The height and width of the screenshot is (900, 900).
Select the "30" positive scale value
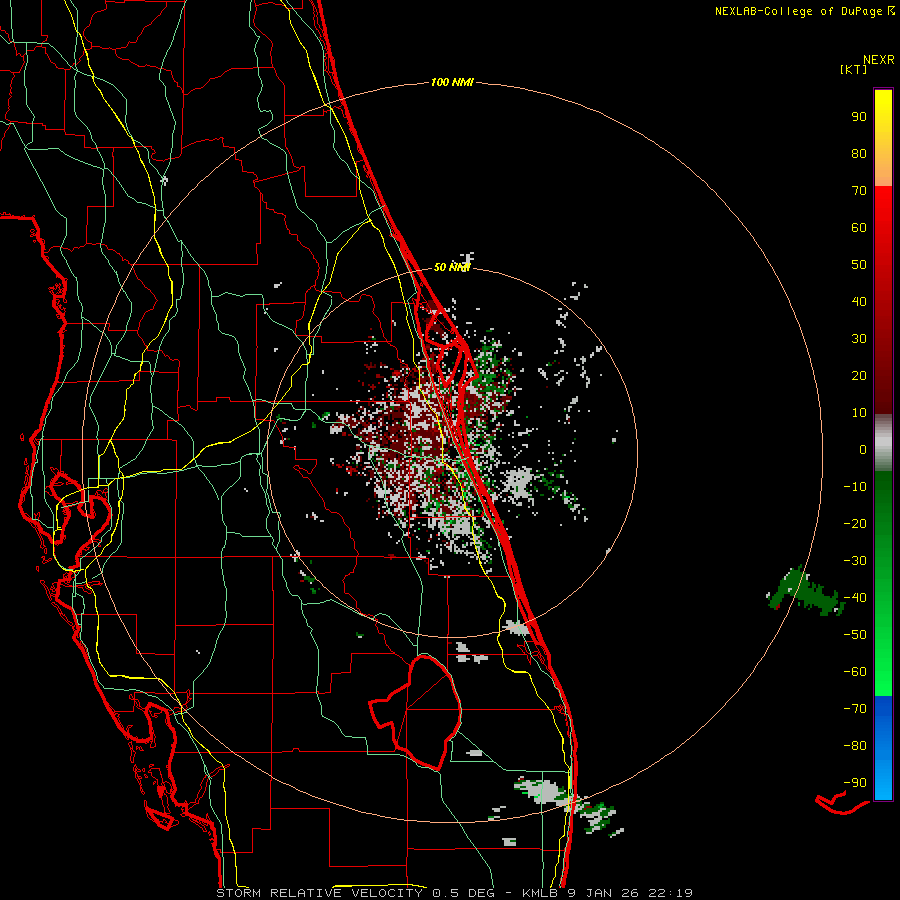point(859,339)
